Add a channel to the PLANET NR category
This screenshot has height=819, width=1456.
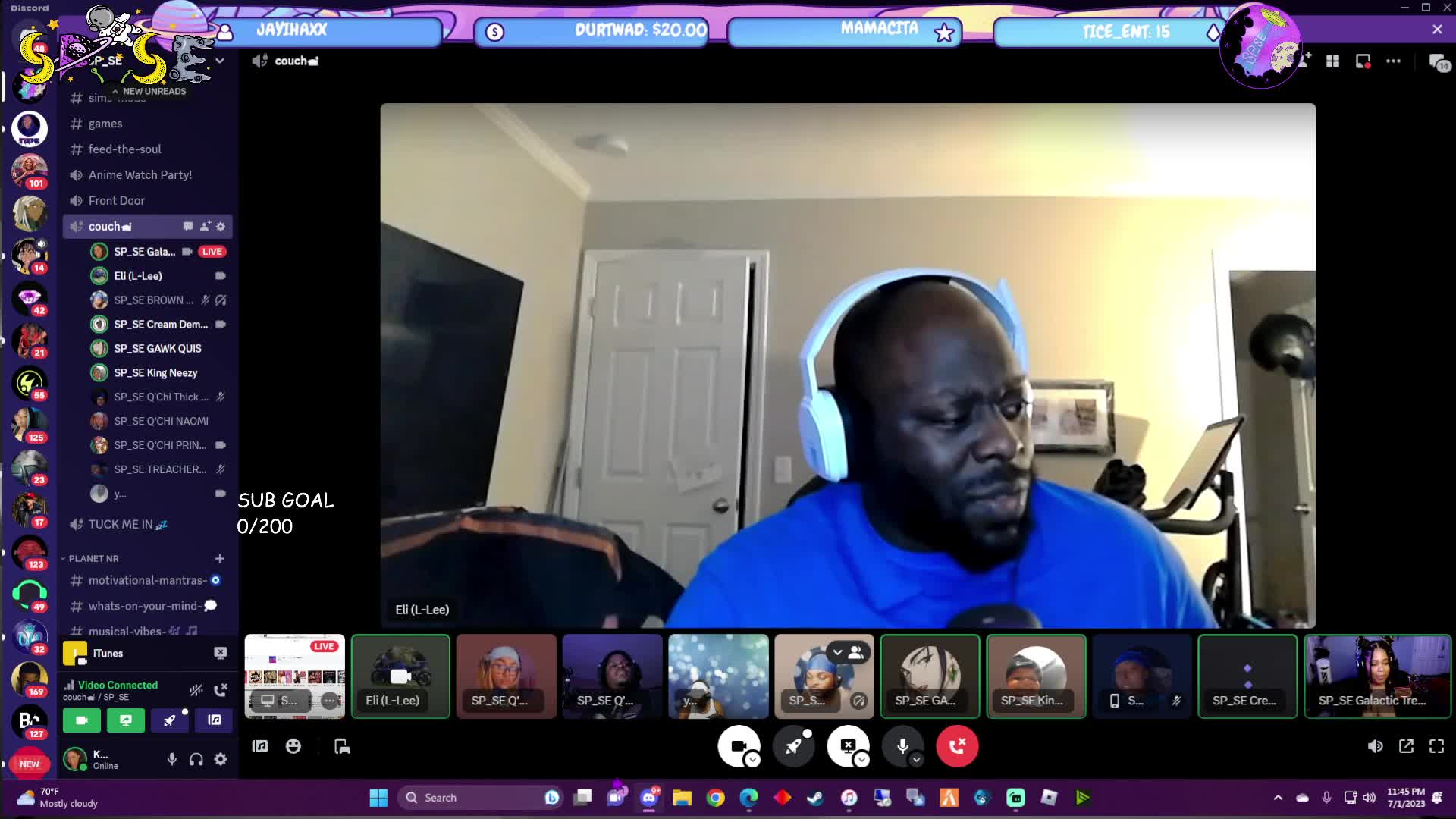pyautogui.click(x=220, y=558)
